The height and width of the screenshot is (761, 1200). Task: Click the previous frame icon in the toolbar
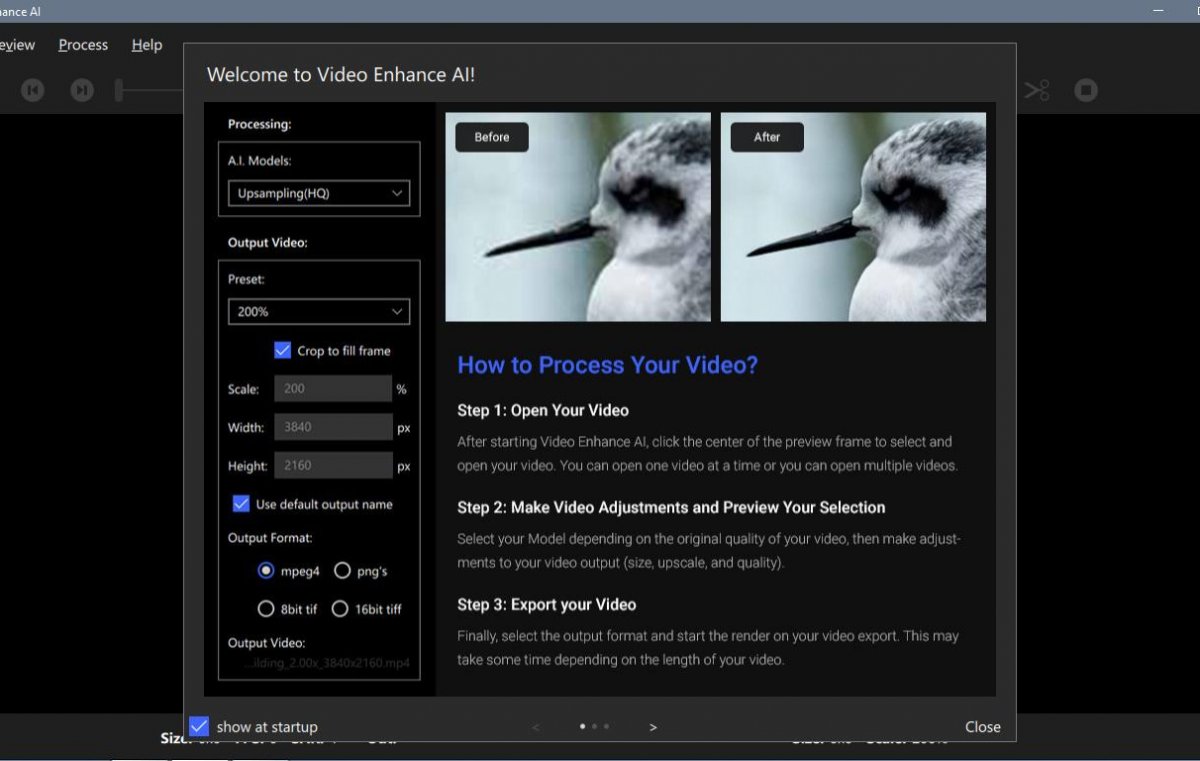click(33, 90)
